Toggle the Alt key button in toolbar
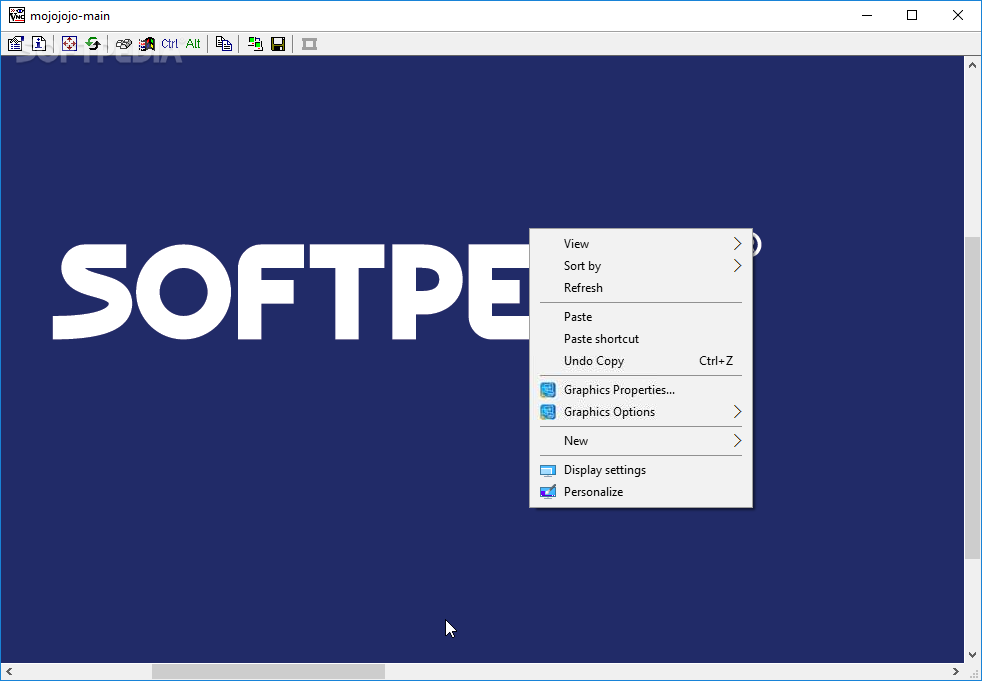Image resolution: width=982 pixels, height=681 pixels. pos(193,44)
